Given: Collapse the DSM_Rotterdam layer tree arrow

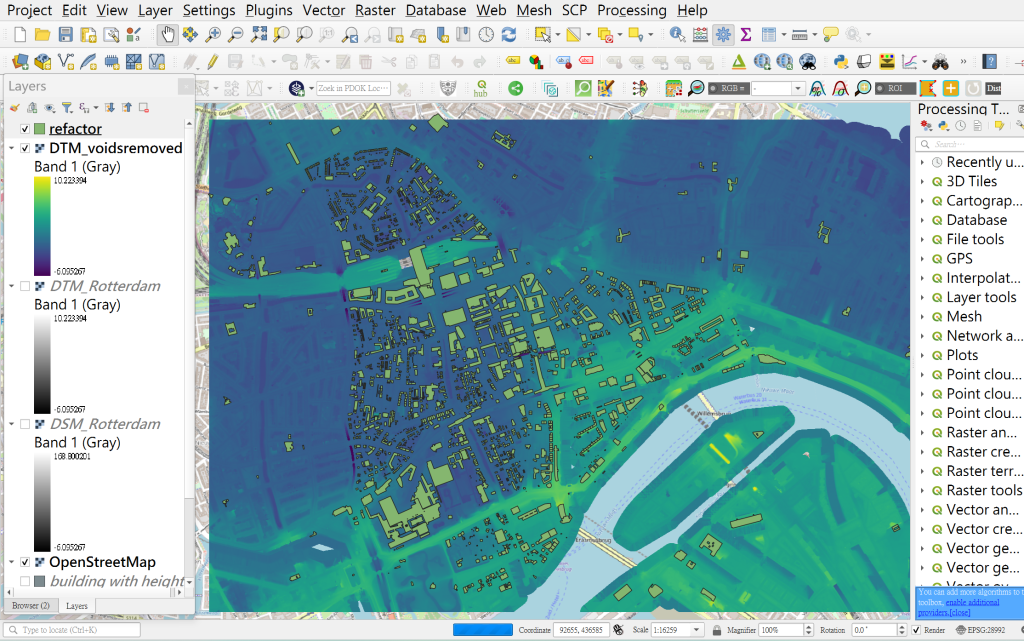Looking at the screenshot, I should (12, 424).
